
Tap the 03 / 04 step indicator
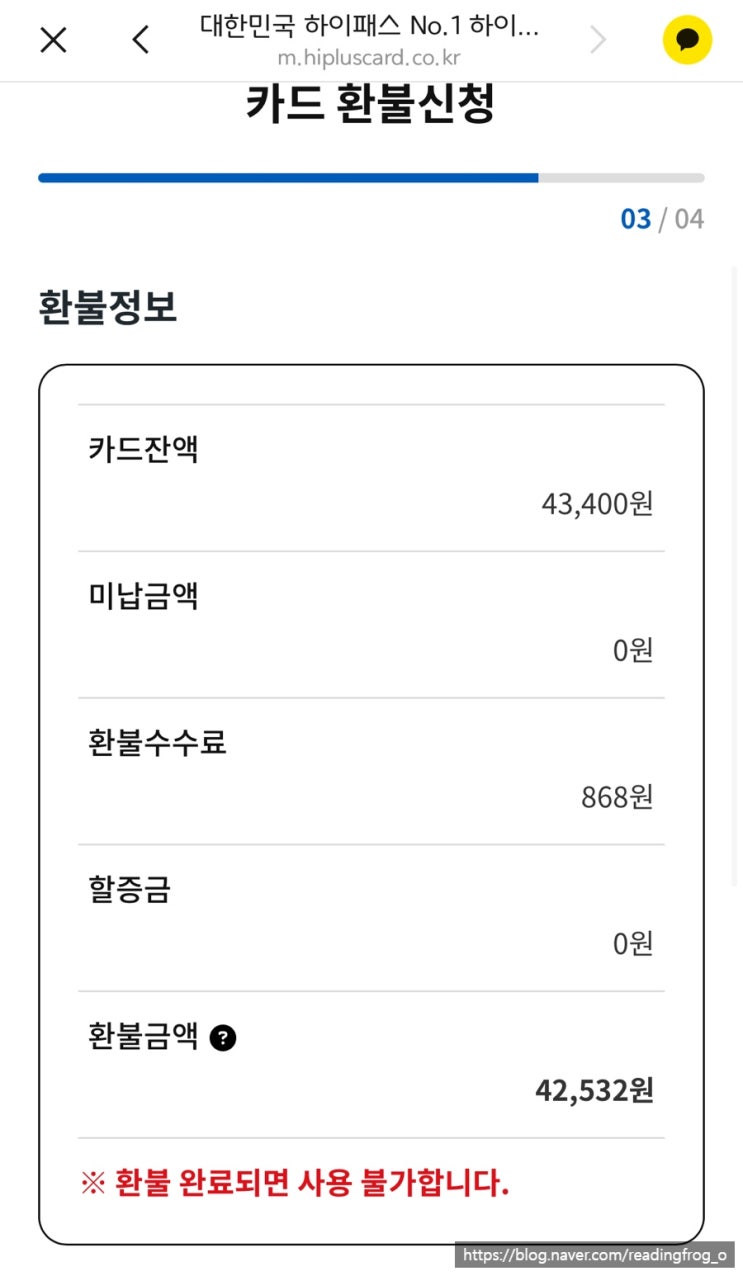pos(662,219)
